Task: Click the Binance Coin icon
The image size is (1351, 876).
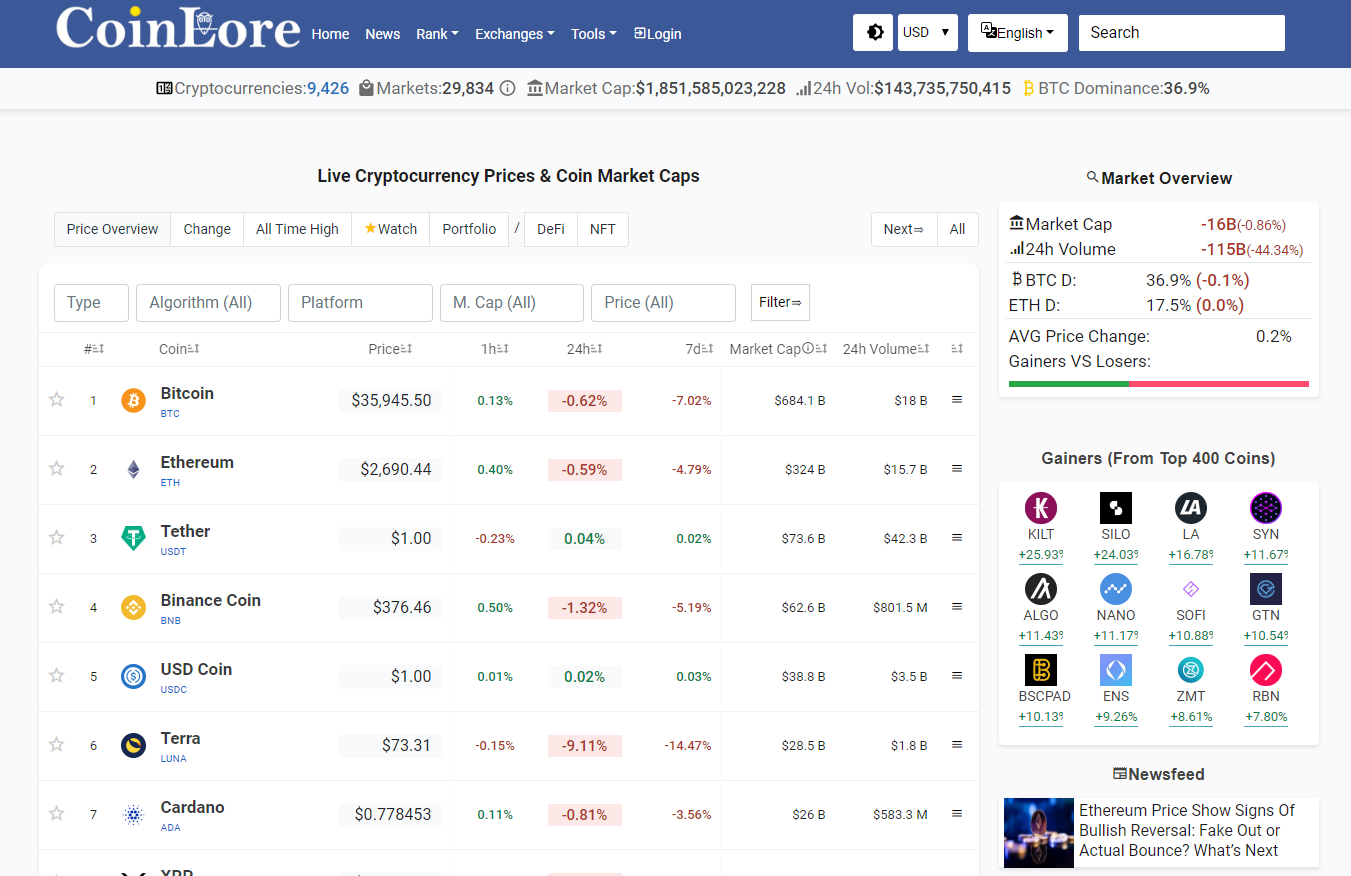Action: point(133,608)
